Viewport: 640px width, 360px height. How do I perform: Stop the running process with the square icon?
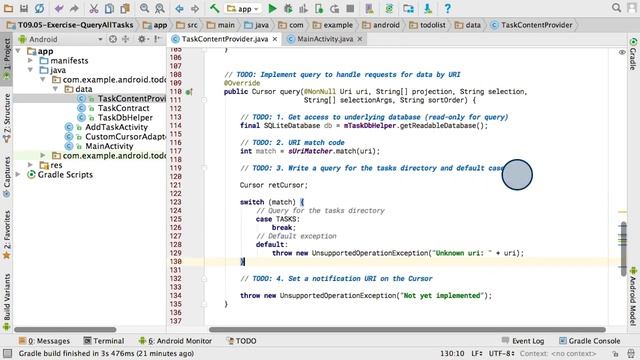click(x=350, y=8)
